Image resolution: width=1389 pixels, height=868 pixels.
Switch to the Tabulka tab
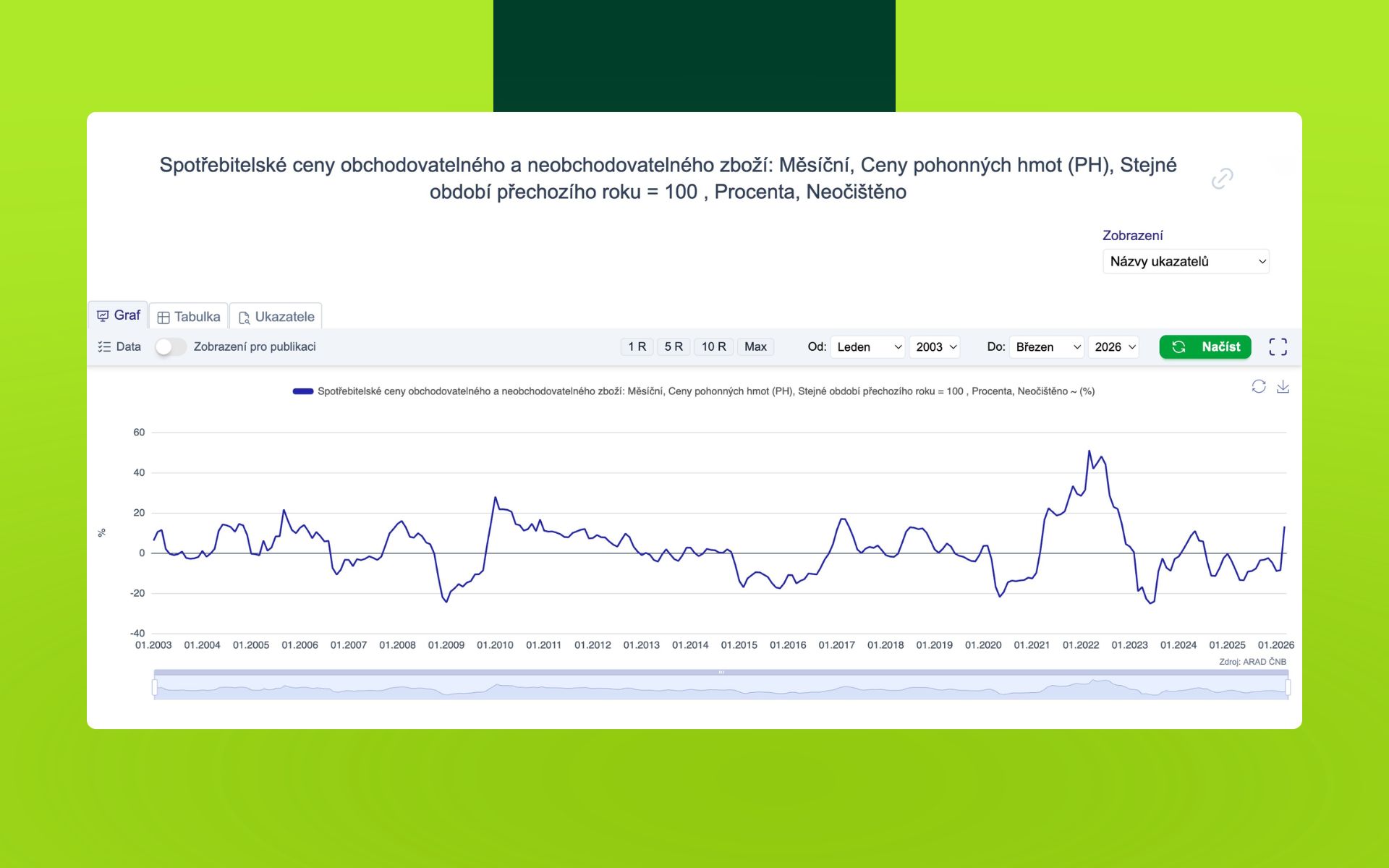189,317
